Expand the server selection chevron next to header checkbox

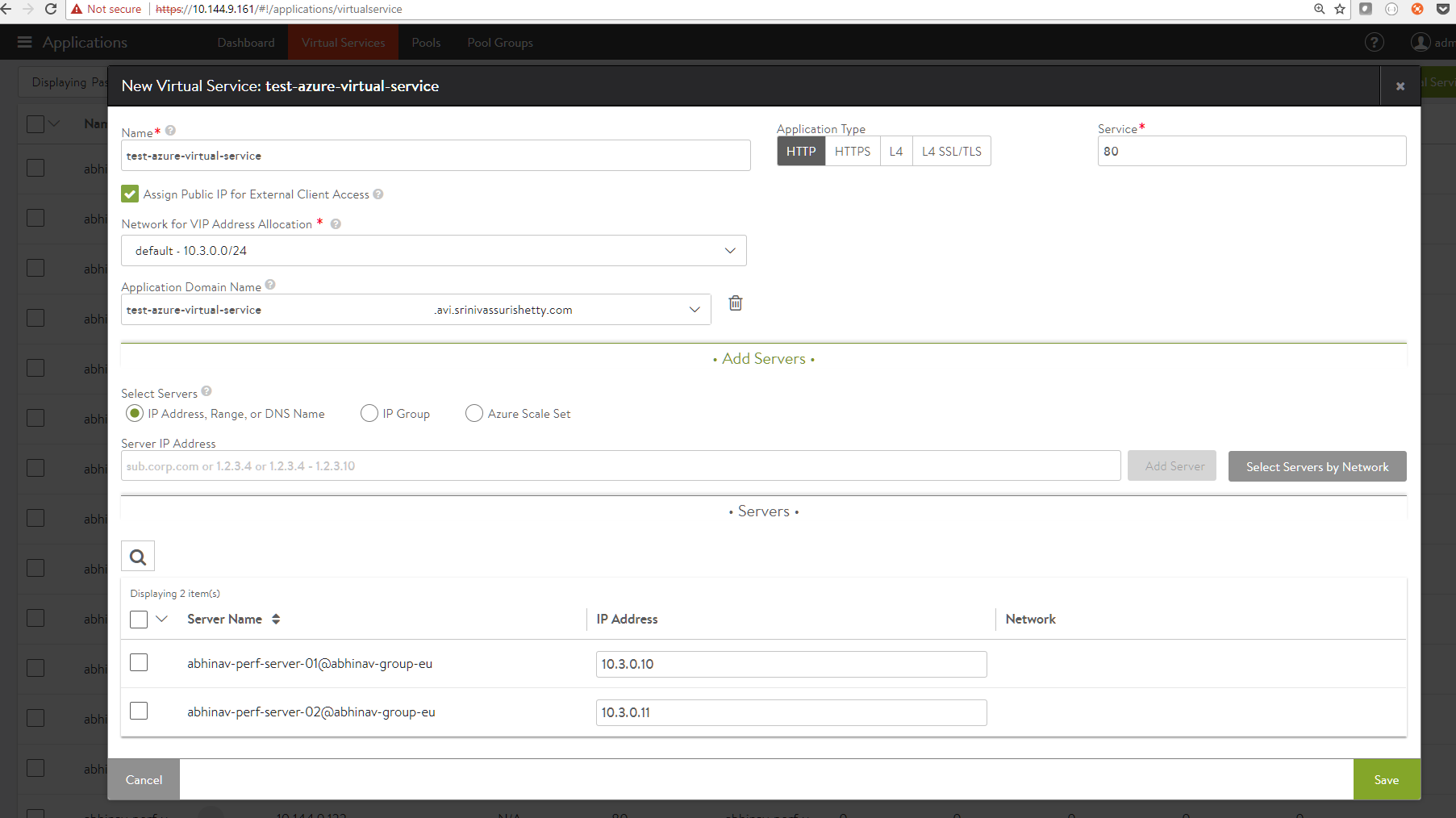pyautogui.click(x=161, y=620)
